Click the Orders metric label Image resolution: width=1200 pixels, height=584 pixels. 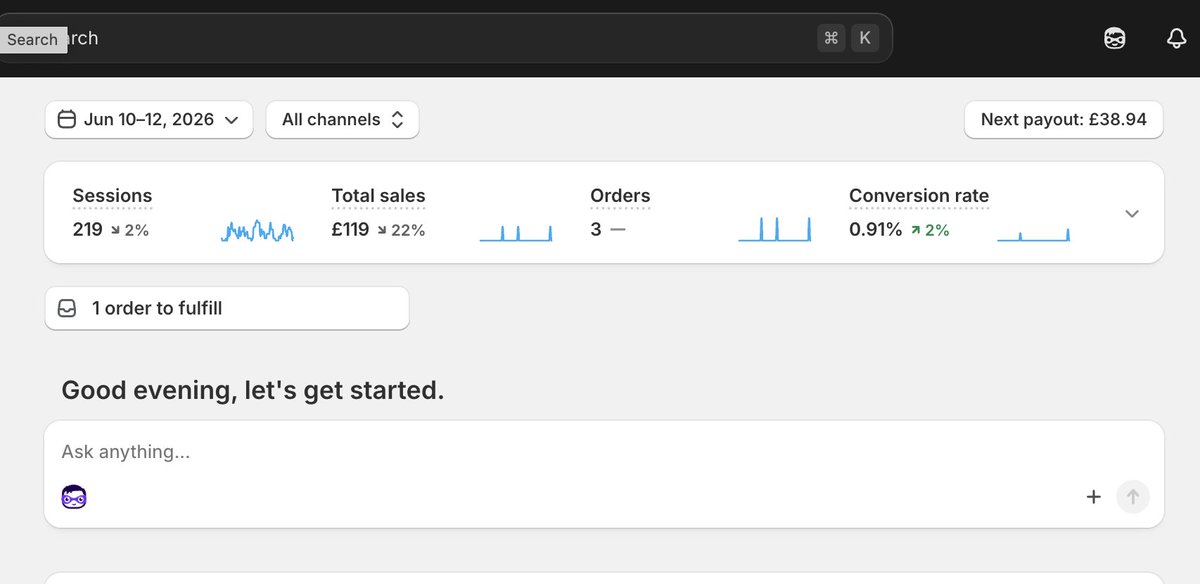click(x=620, y=196)
